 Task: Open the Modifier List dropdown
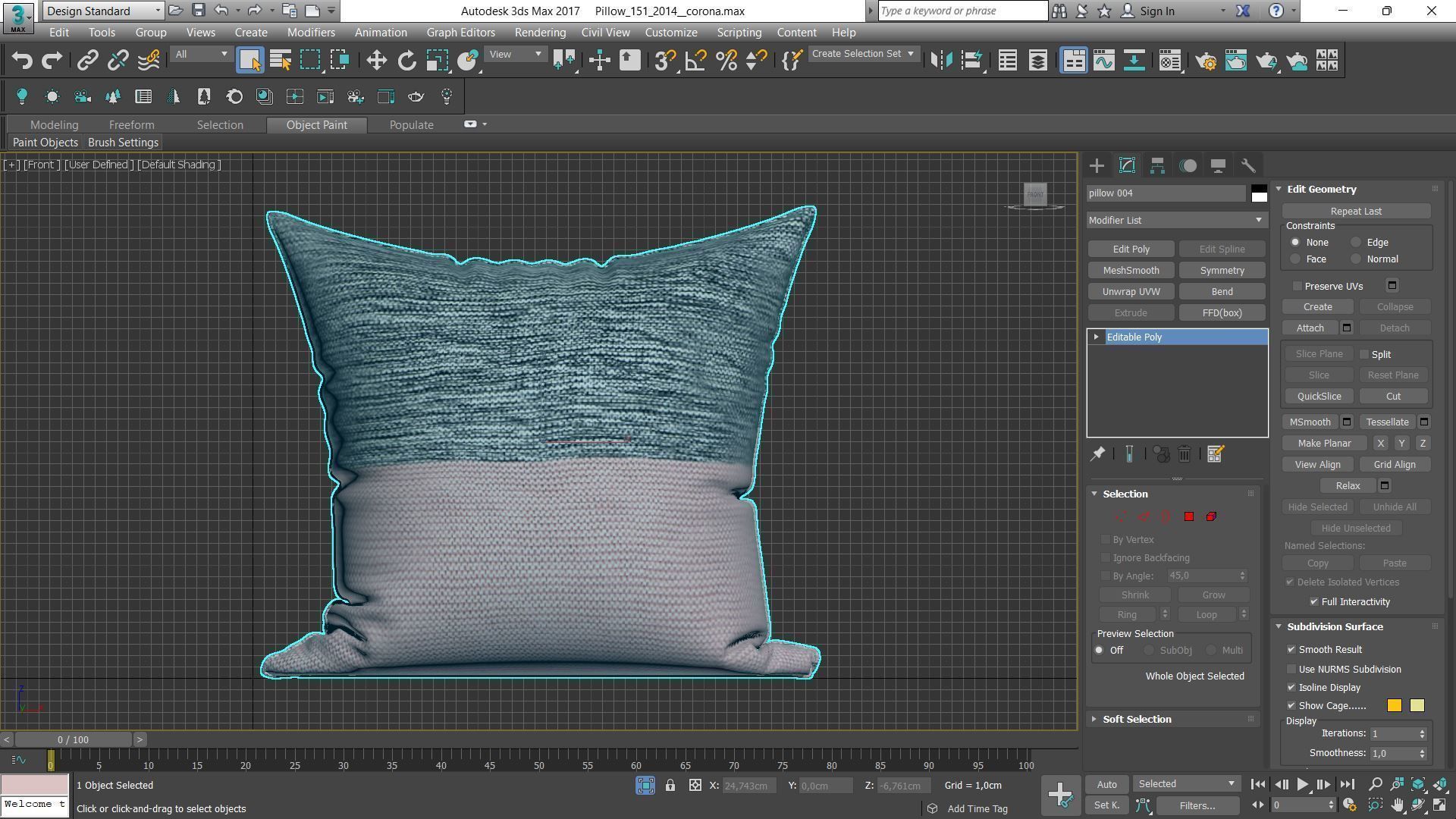(x=1177, y=221)
